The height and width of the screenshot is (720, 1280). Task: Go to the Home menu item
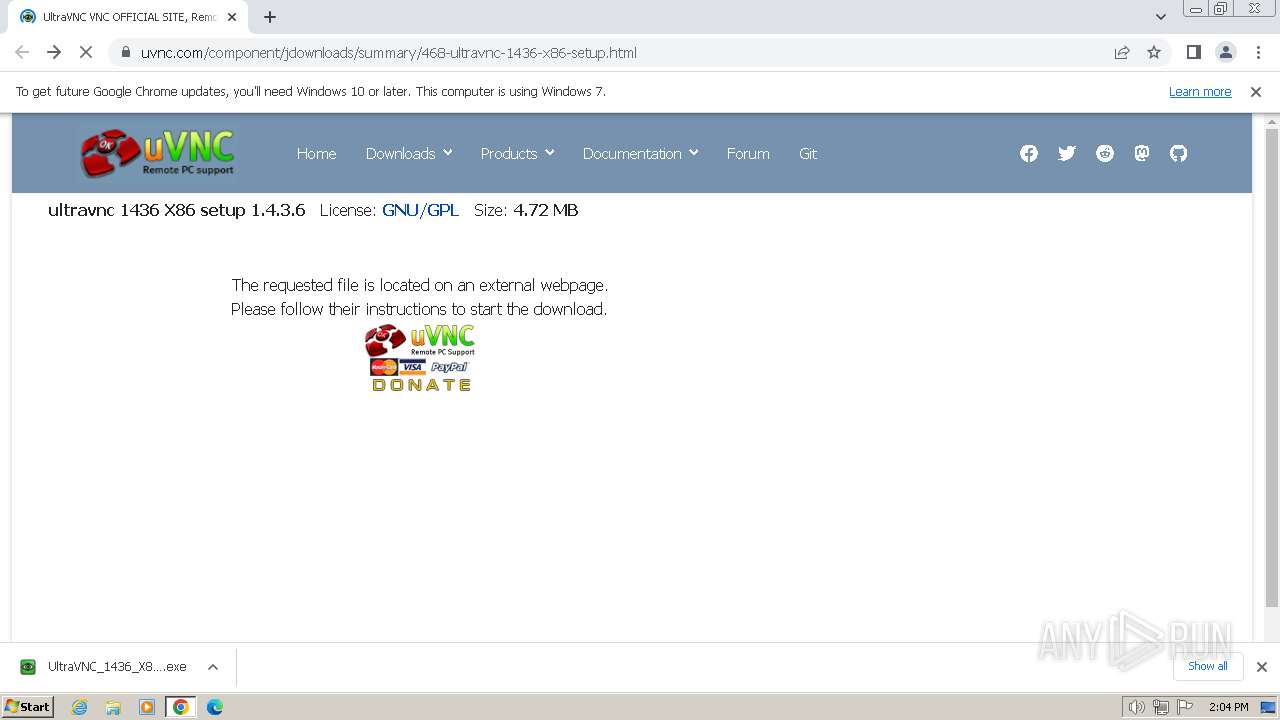coord(316,153)
